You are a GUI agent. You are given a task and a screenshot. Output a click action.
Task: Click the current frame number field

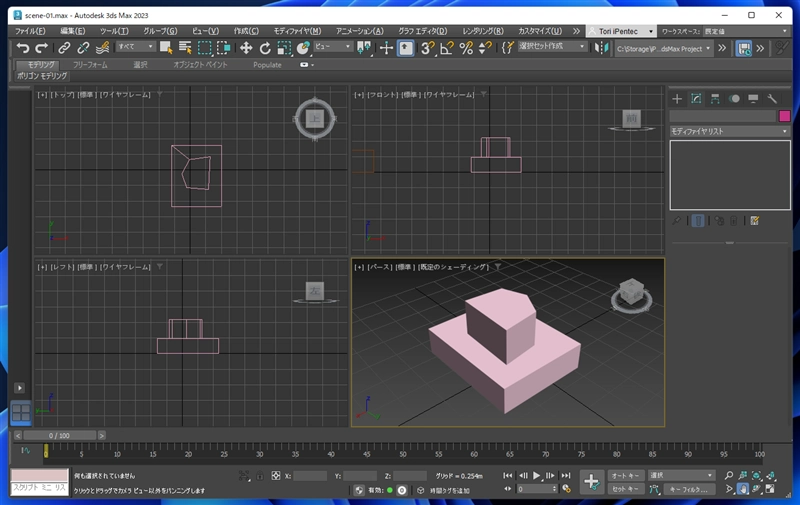[x=535, y=489]
